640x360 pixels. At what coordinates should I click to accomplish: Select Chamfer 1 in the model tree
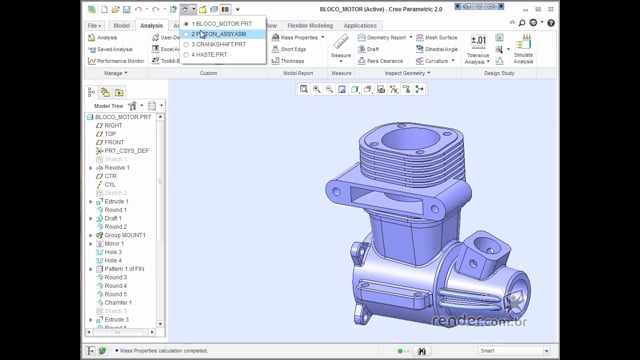(114, 303)
